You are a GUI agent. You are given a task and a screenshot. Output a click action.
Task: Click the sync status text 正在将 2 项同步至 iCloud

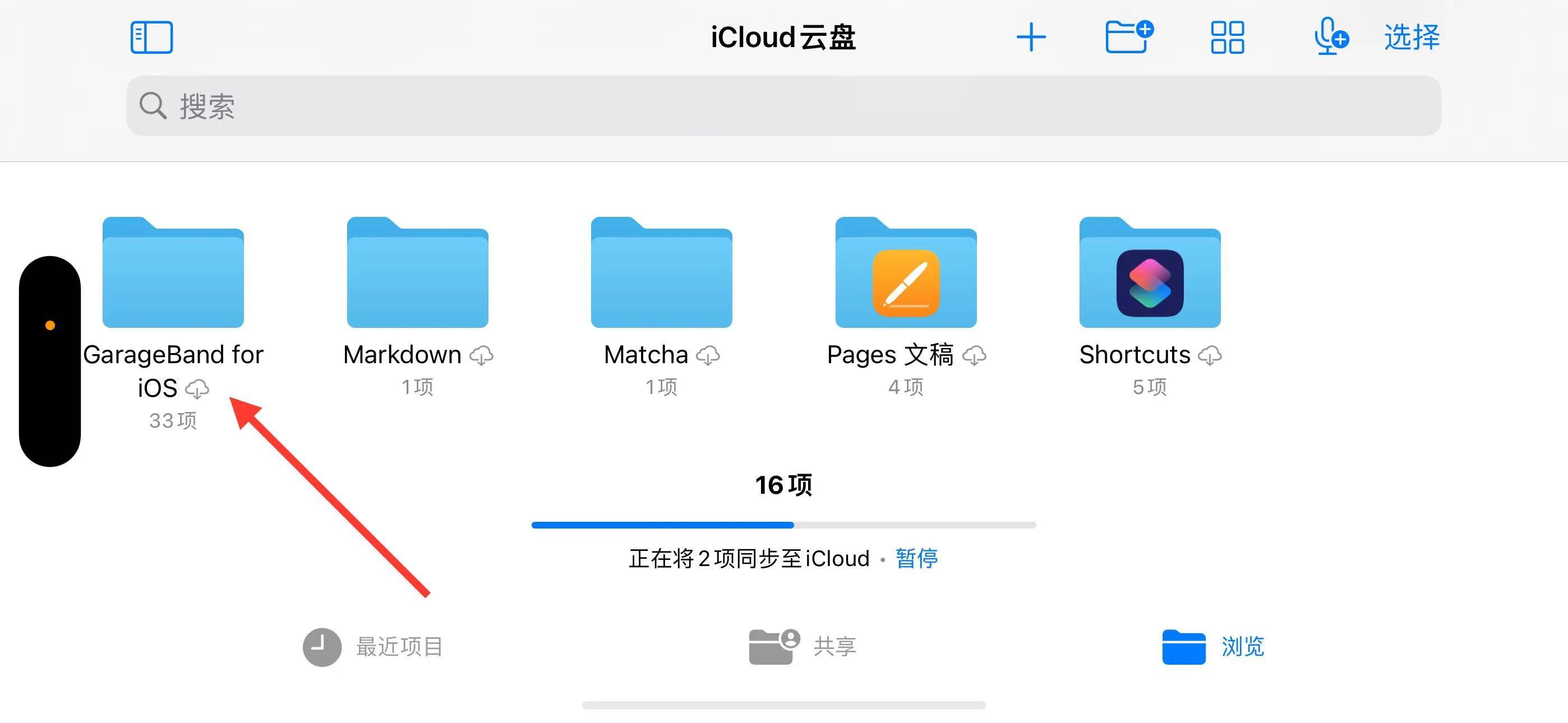coord(749,558)
